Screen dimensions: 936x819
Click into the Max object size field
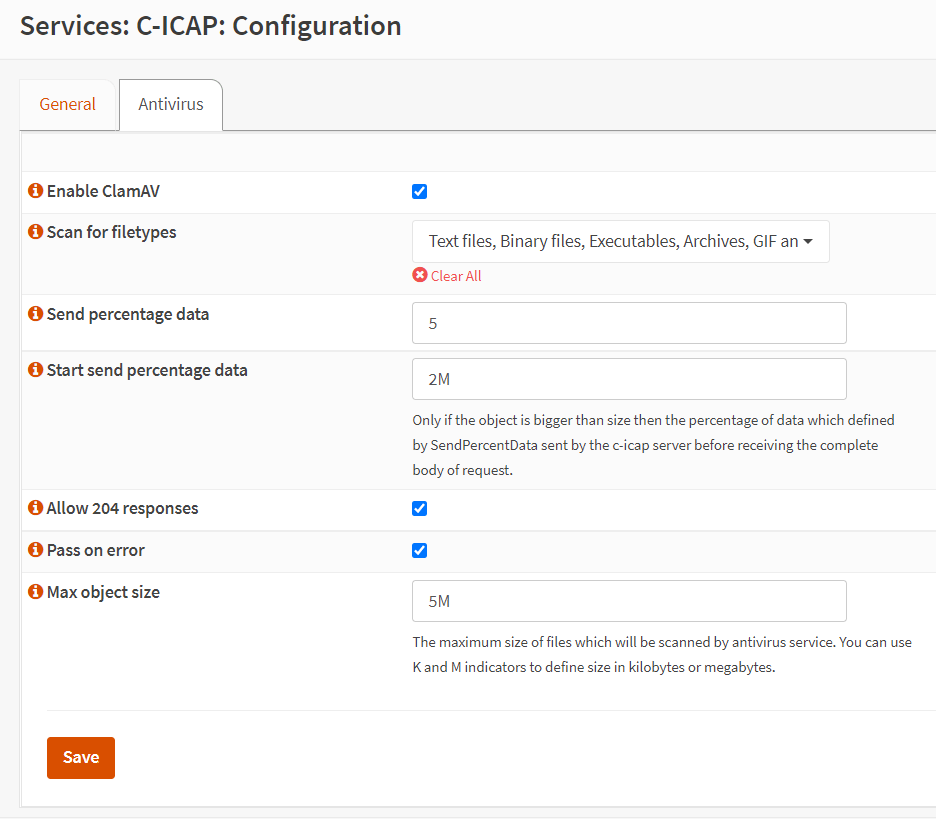629,601
